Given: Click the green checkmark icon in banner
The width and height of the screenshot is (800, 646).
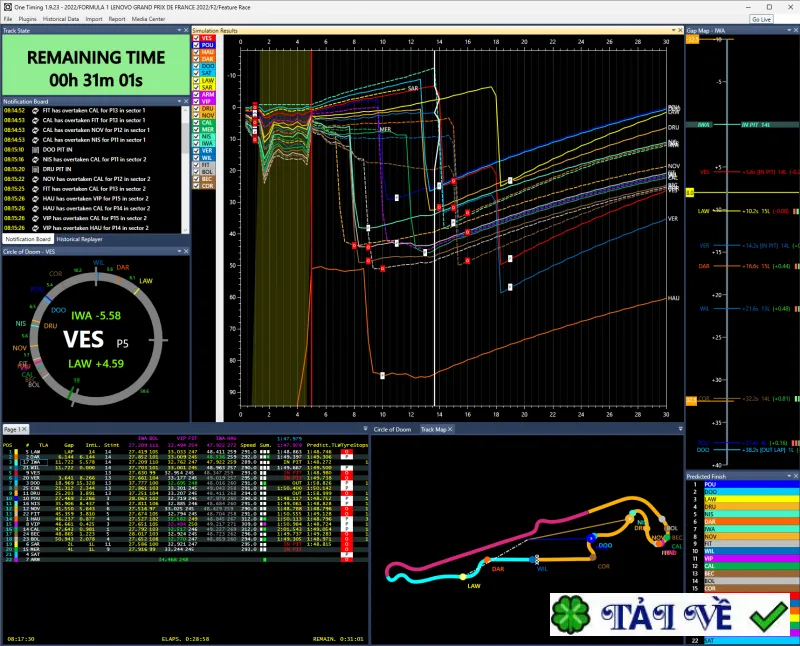Looking at the screenshot, I should pos(768,616).
